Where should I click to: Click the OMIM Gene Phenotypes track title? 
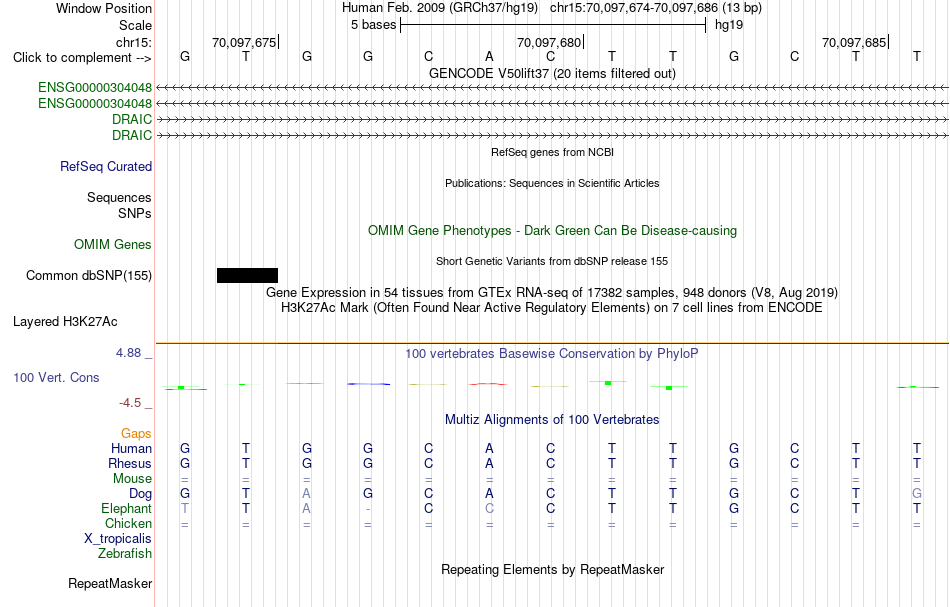[552, 230]
